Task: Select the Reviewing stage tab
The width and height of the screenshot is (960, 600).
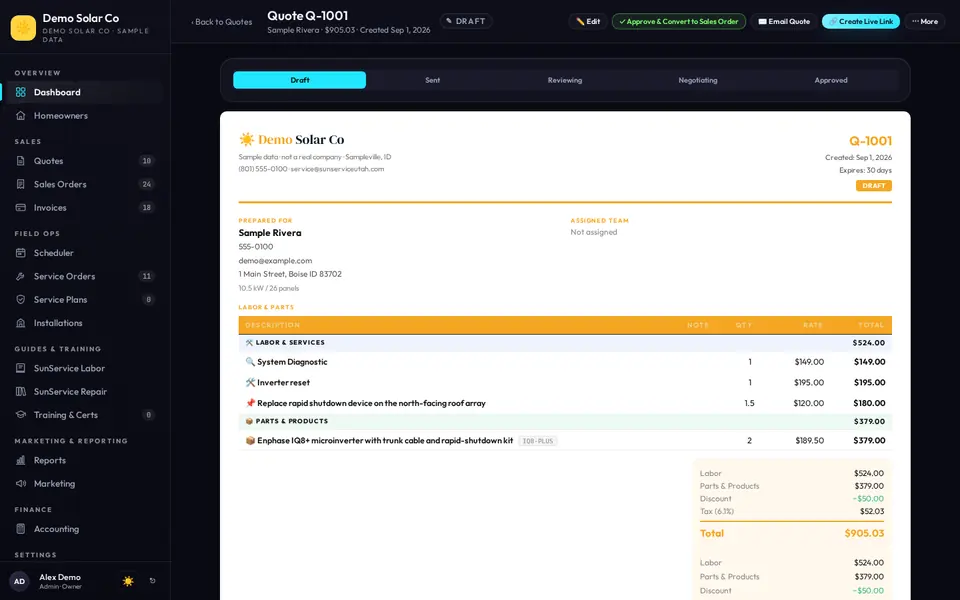Action: (x=564, y=80)
